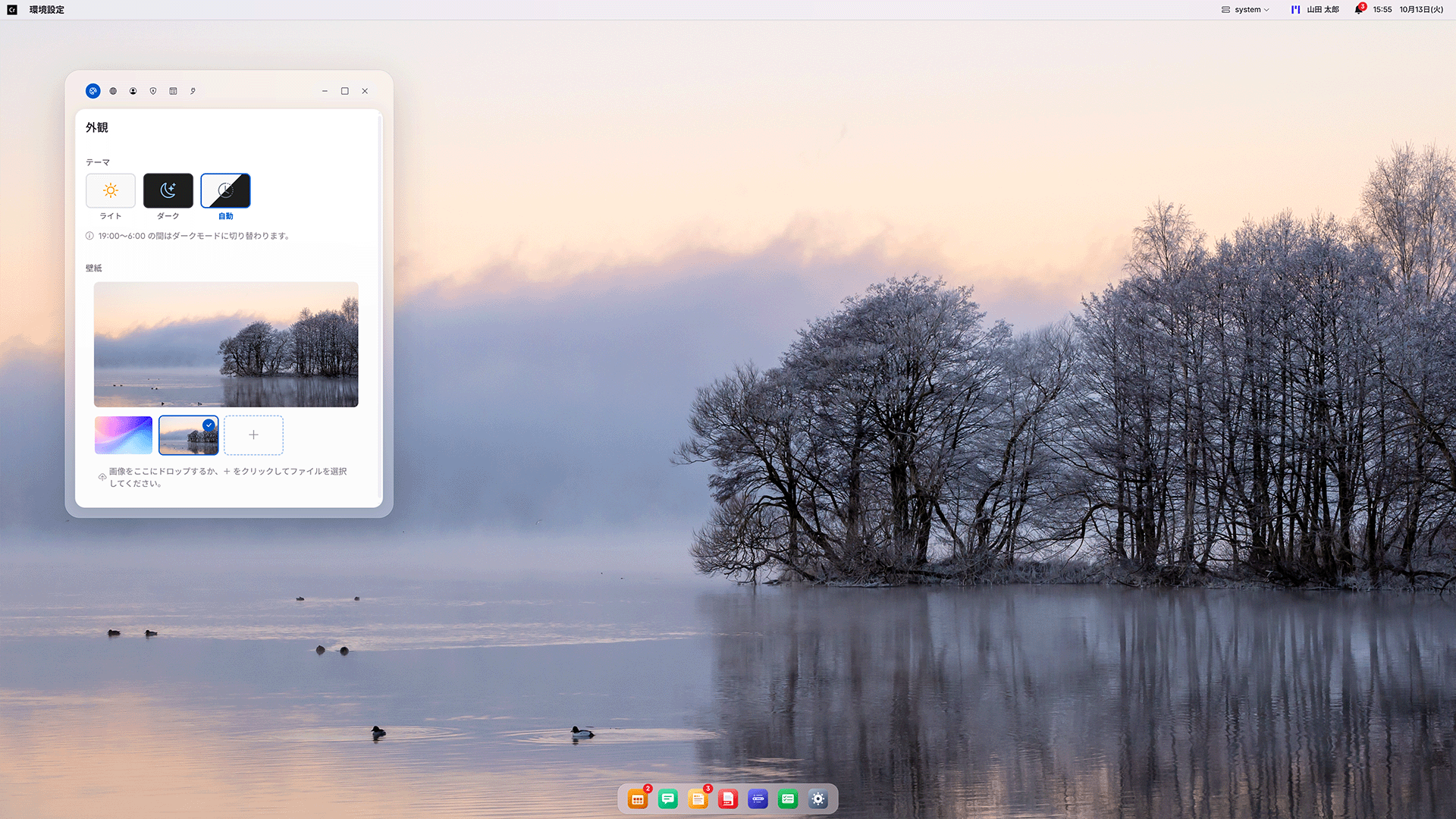
Task: Choose the misty lake wallpaper thumbnail
Action: click(x=189, y=435)
